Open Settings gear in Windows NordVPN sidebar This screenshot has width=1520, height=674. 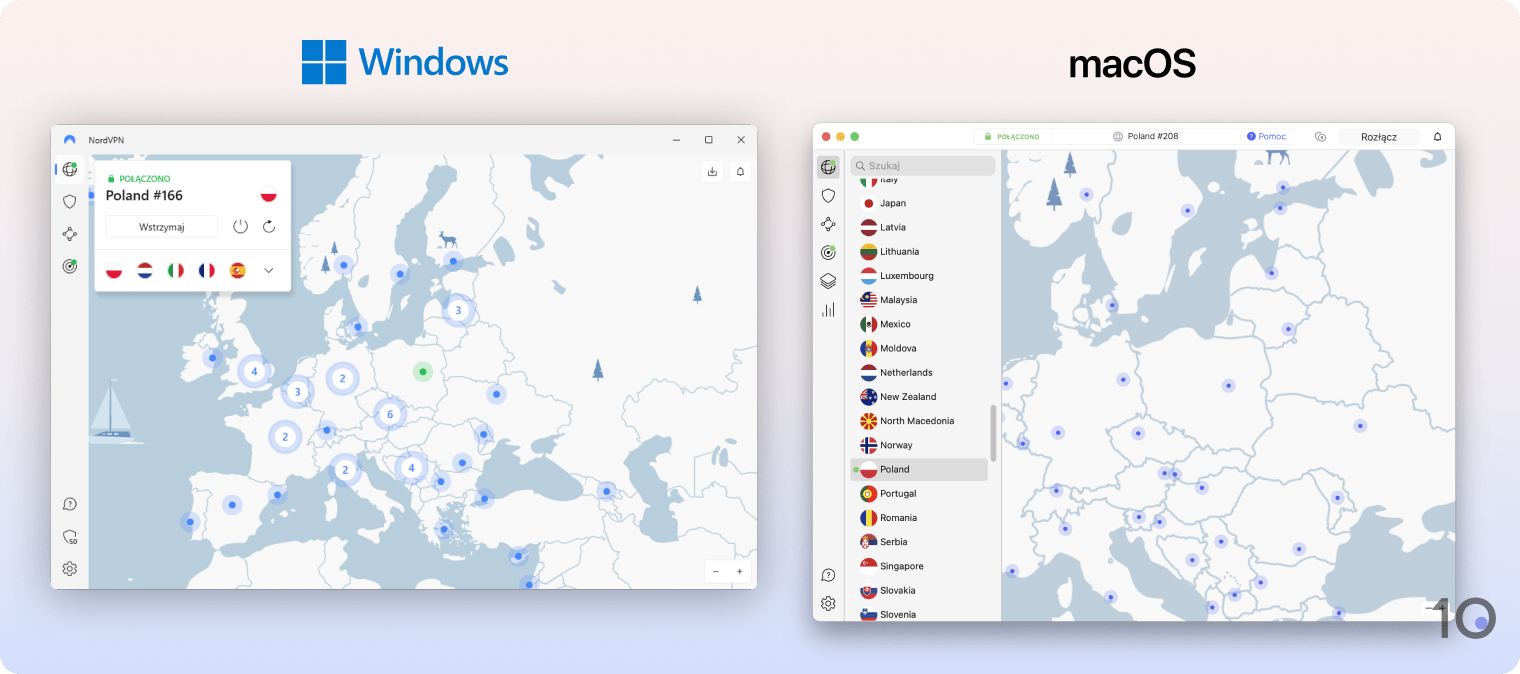69,569
